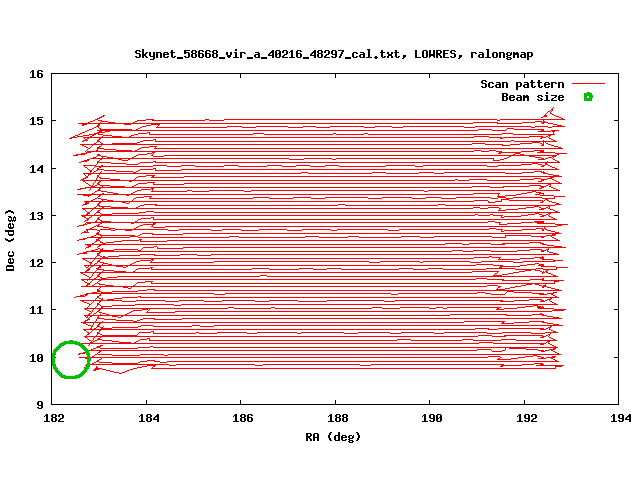Screen dimensions: 640x480
Task: Click the y-axis tick label 15
Action: pos(36,121)
